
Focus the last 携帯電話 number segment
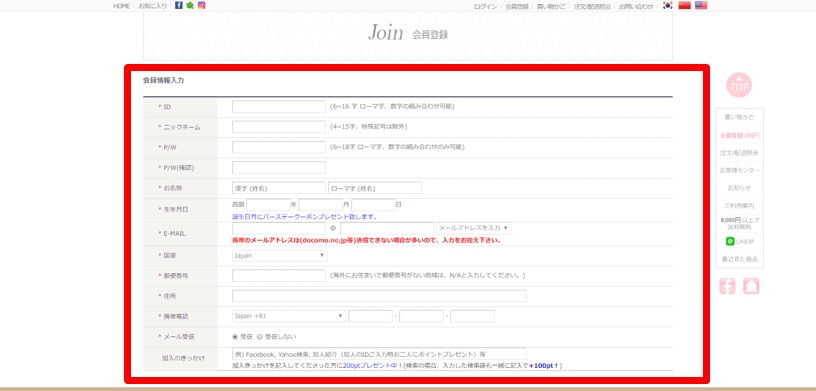473,316
